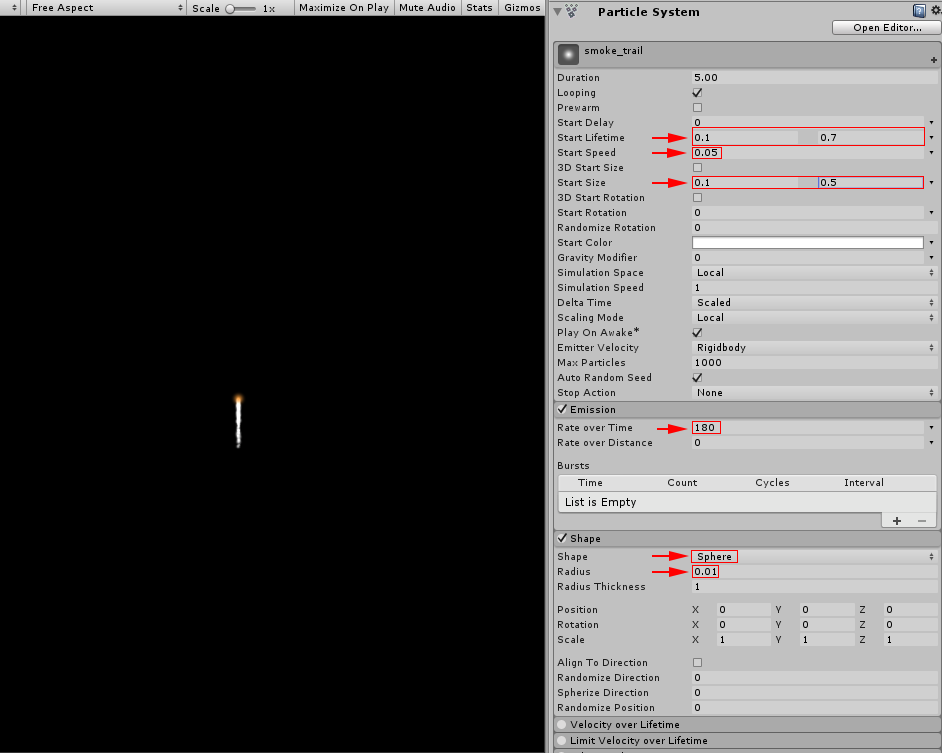Screen dimensions: 942x753
Task: Toggle the Looping checkbox
Action: tap(697, 93)
